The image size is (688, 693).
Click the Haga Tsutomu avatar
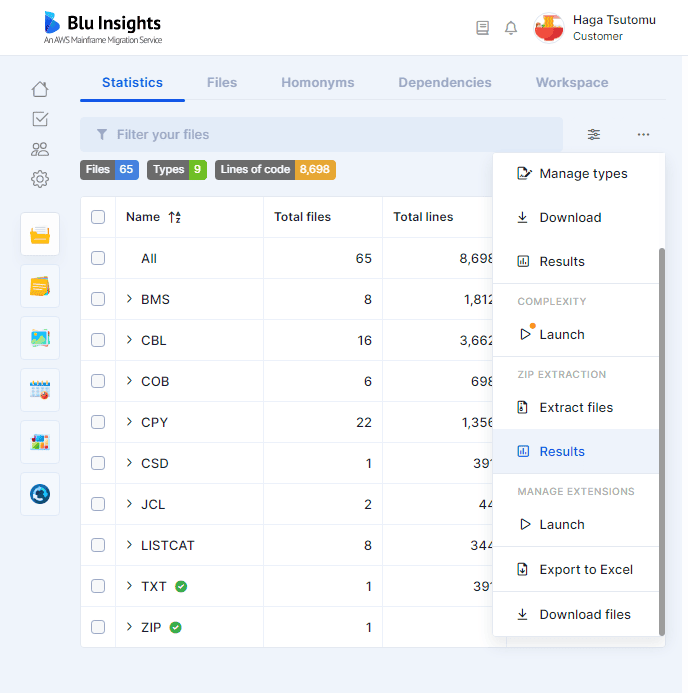(549, 28)
